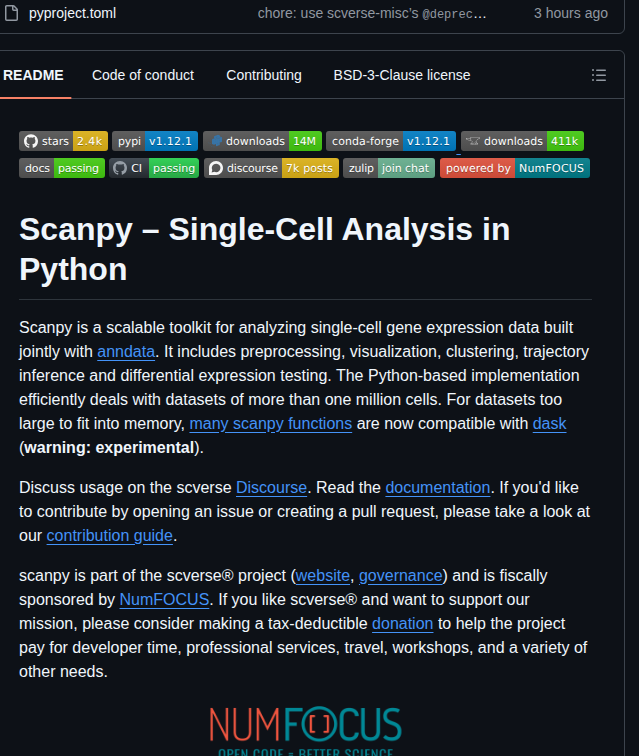
Task: Click the CI passing badge
Action: pyautogui.click(x=154, y=168)
